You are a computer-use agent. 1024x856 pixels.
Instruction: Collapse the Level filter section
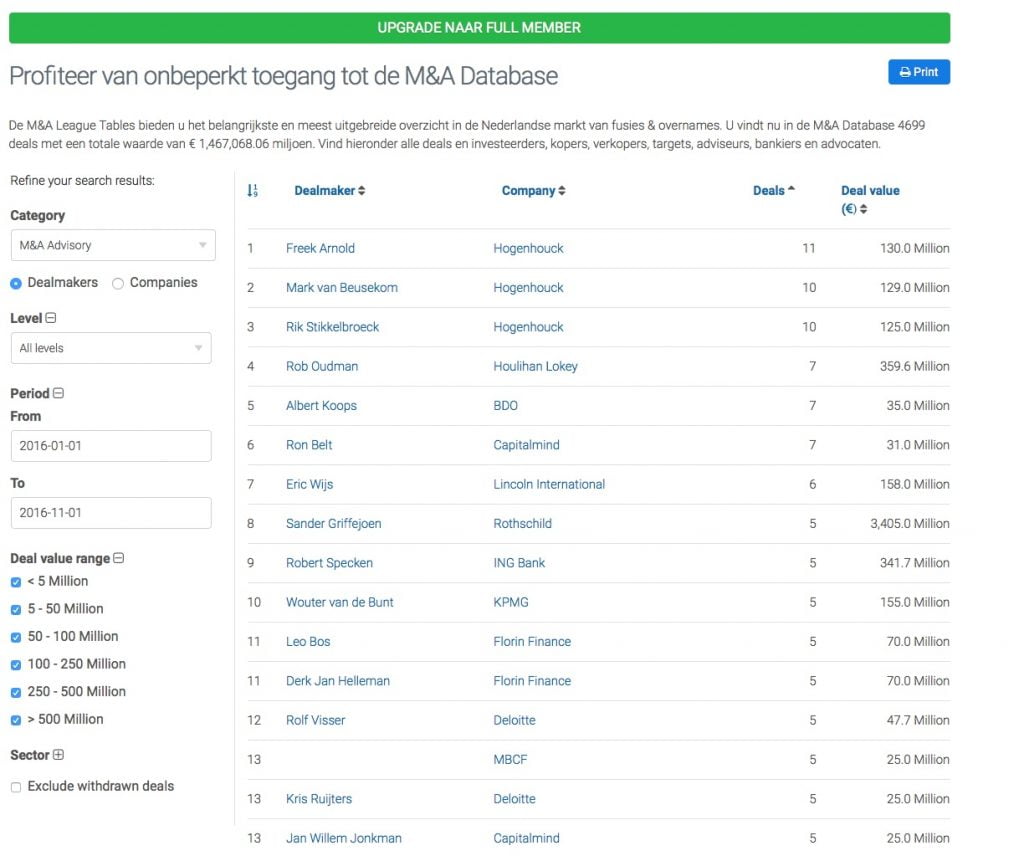click(51, 318)
